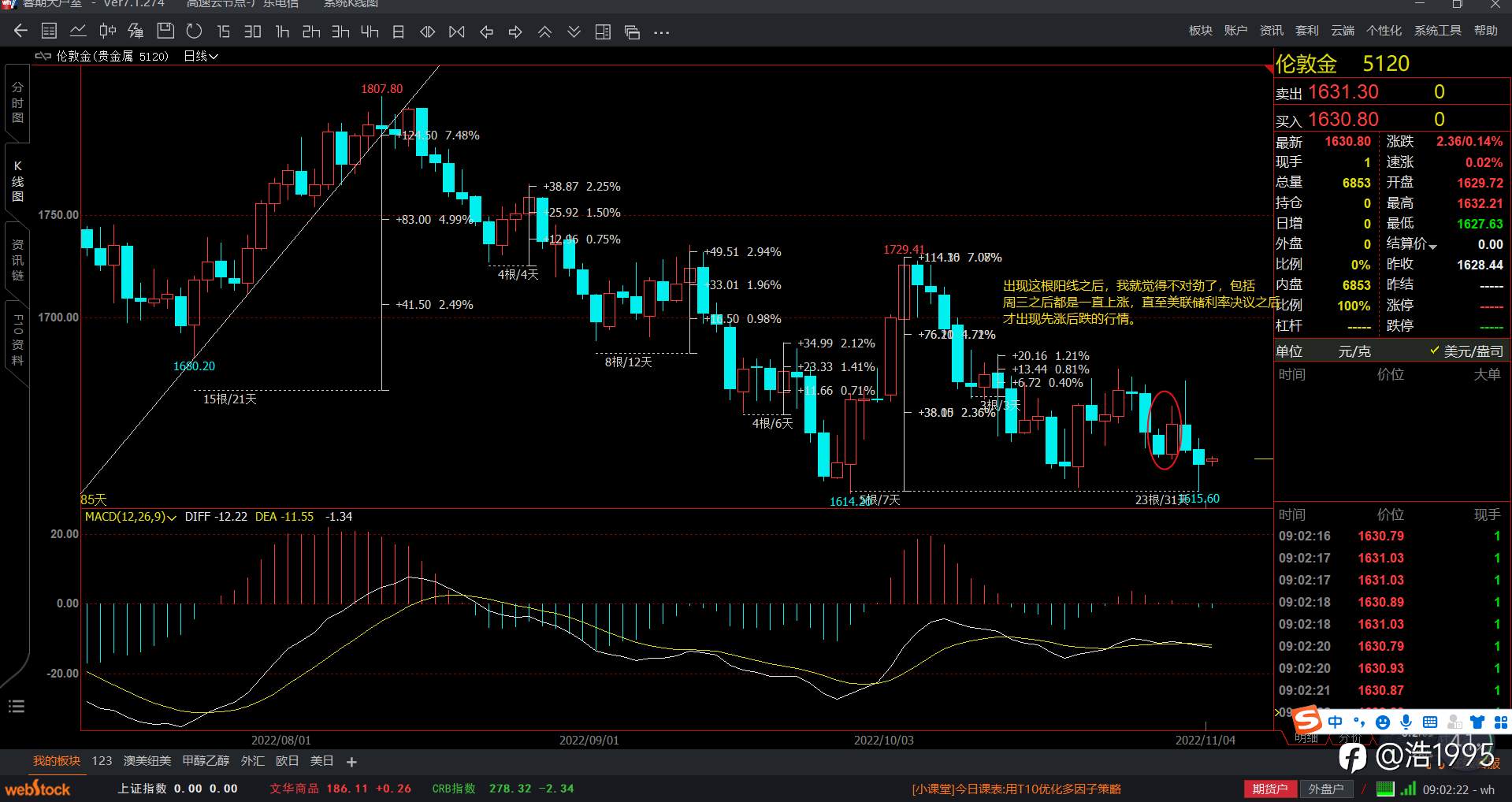Click the Sogou microphone voice input
1512x802 pixels.
pos(1406,722)
